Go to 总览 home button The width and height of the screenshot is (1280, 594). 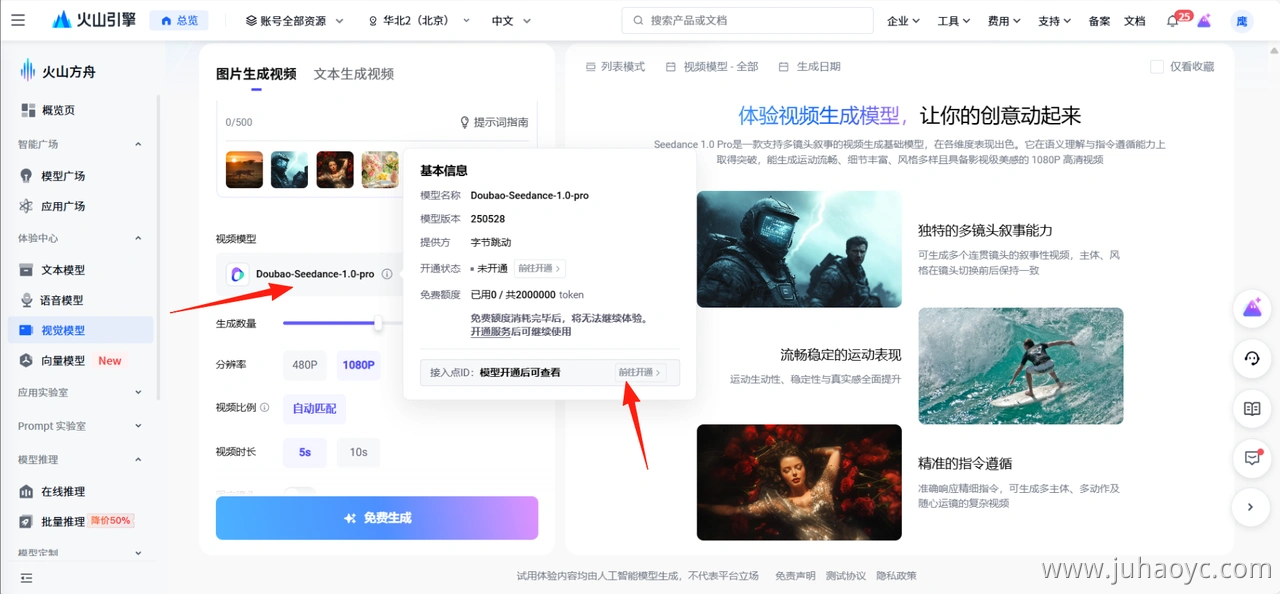pyautogui.click(x=178, y=20)
